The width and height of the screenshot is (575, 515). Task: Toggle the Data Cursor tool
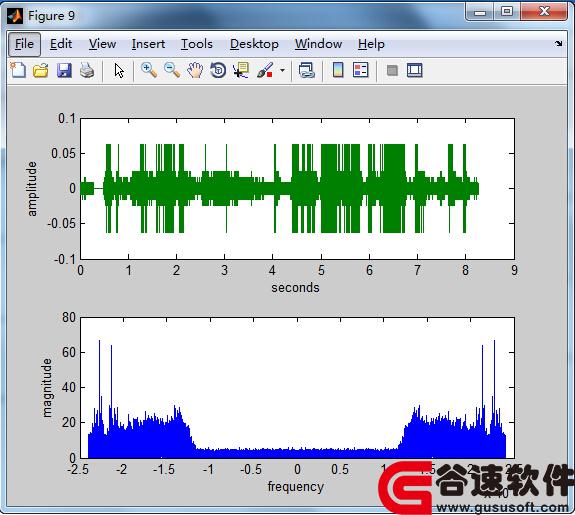(x=241, y=70)
